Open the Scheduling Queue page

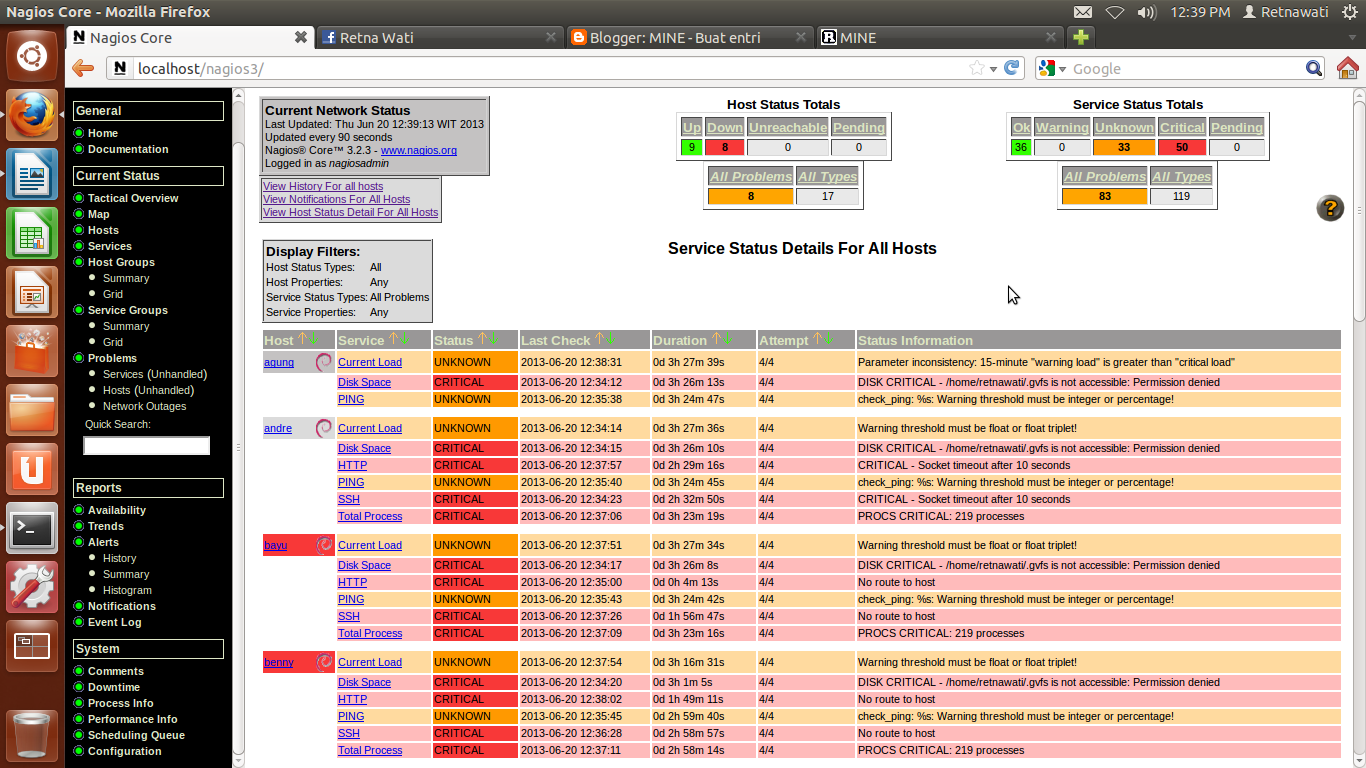coord(136,735)
